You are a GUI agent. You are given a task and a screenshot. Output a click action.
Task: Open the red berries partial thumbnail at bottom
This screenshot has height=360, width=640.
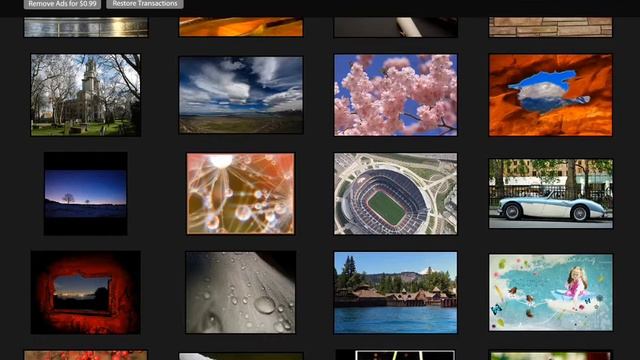pos(86,355)
